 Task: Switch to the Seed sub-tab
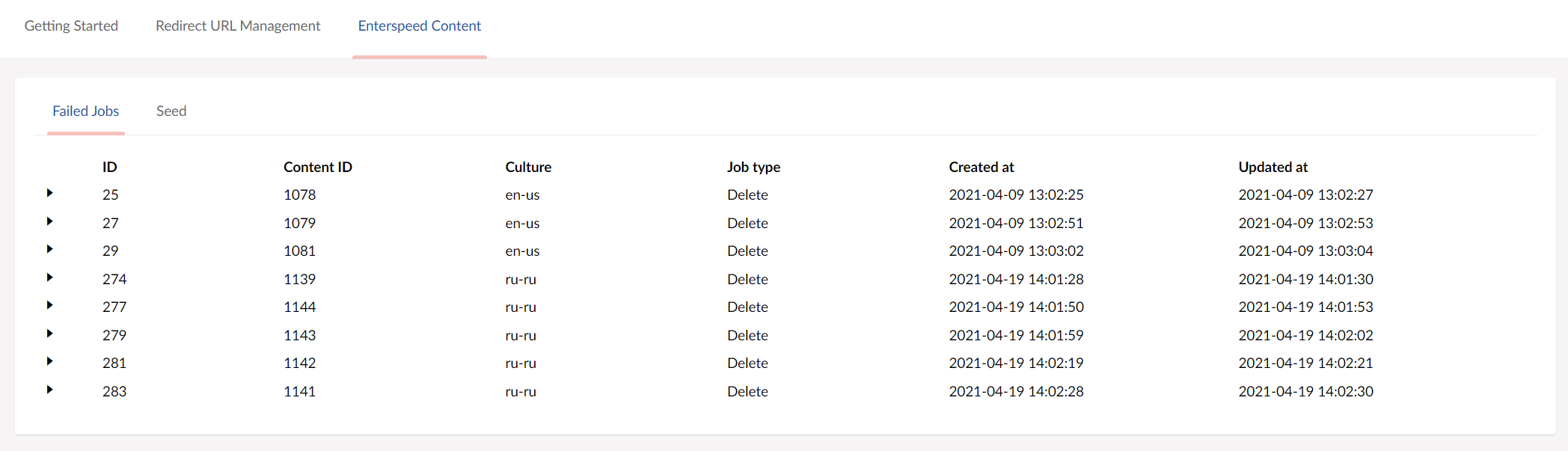(x=171, y=111)
